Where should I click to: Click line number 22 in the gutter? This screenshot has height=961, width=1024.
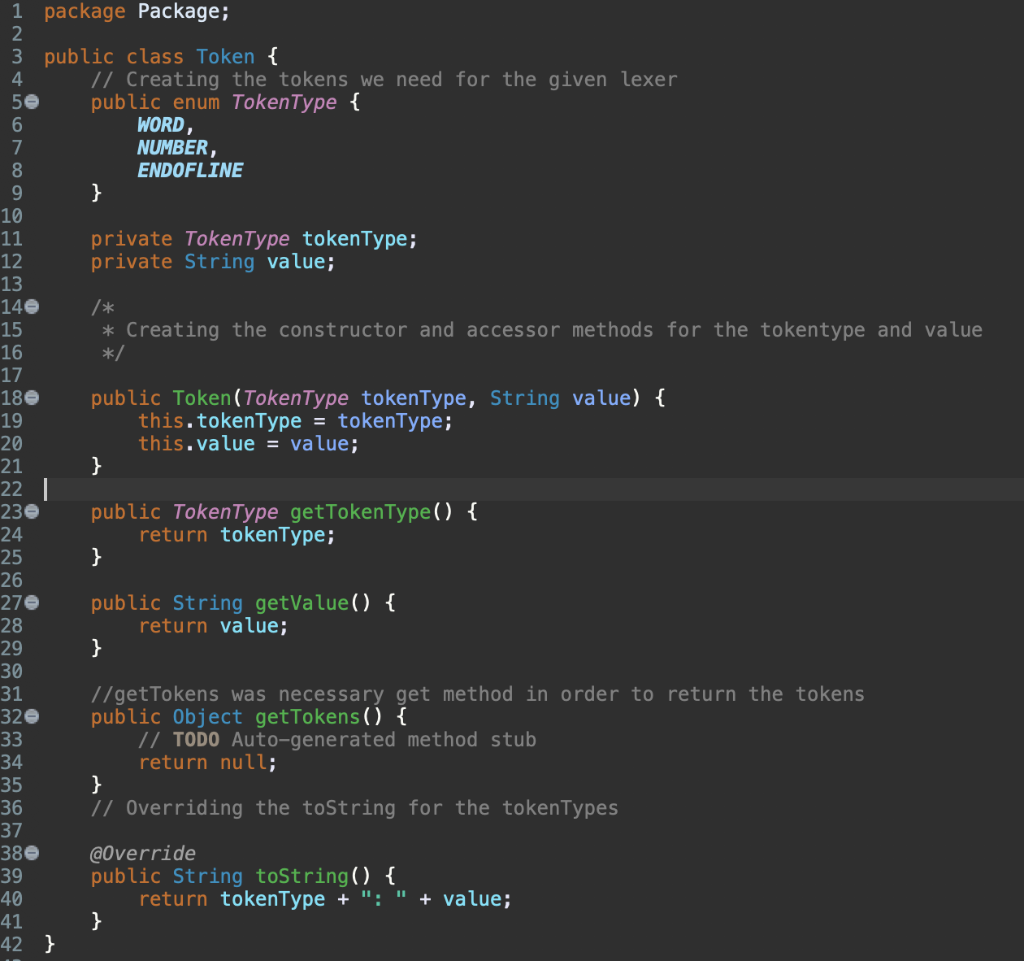coord(12,489)
